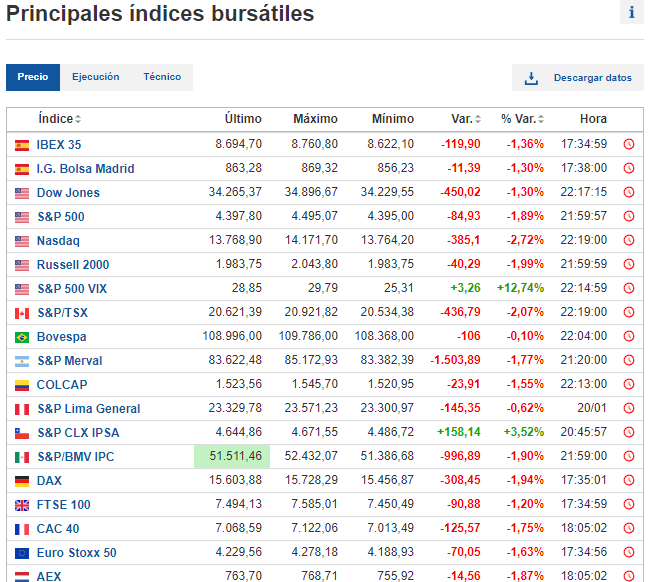Click the clock icon in S&P CLX IPSA row
The height and width of the screenshot is (582, 656).
click(x=628, y=432)
